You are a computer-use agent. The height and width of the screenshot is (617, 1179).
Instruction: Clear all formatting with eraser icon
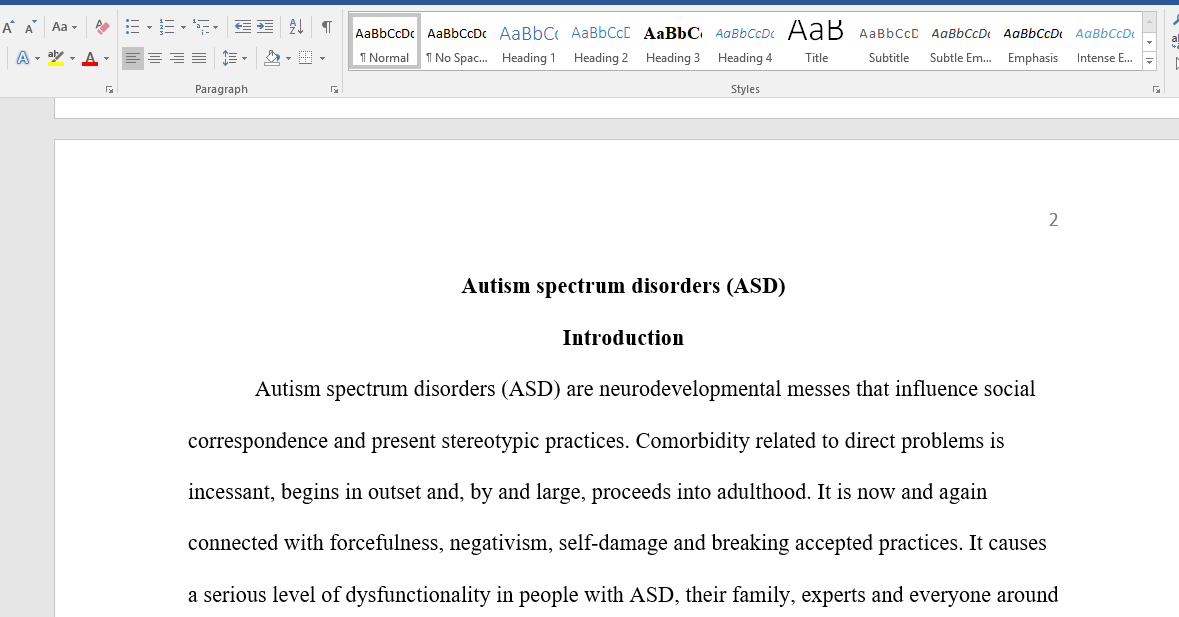102,27
